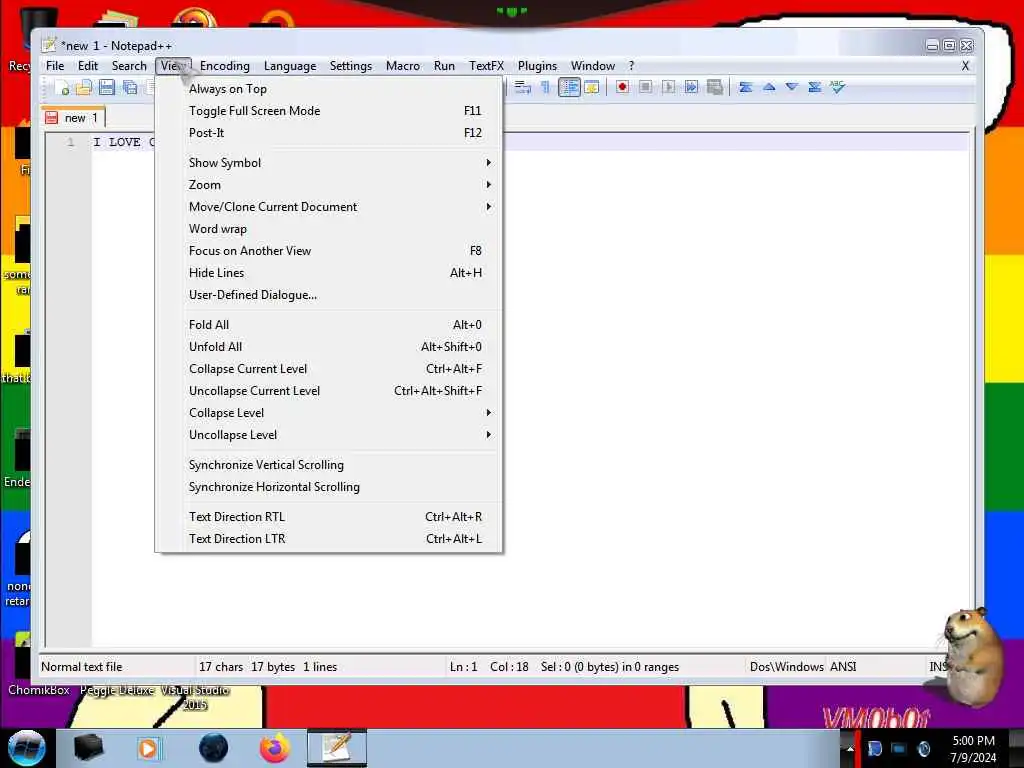
Task: Click the ABC spell-check toolbar icon
Action: click(x=837, y=87)
